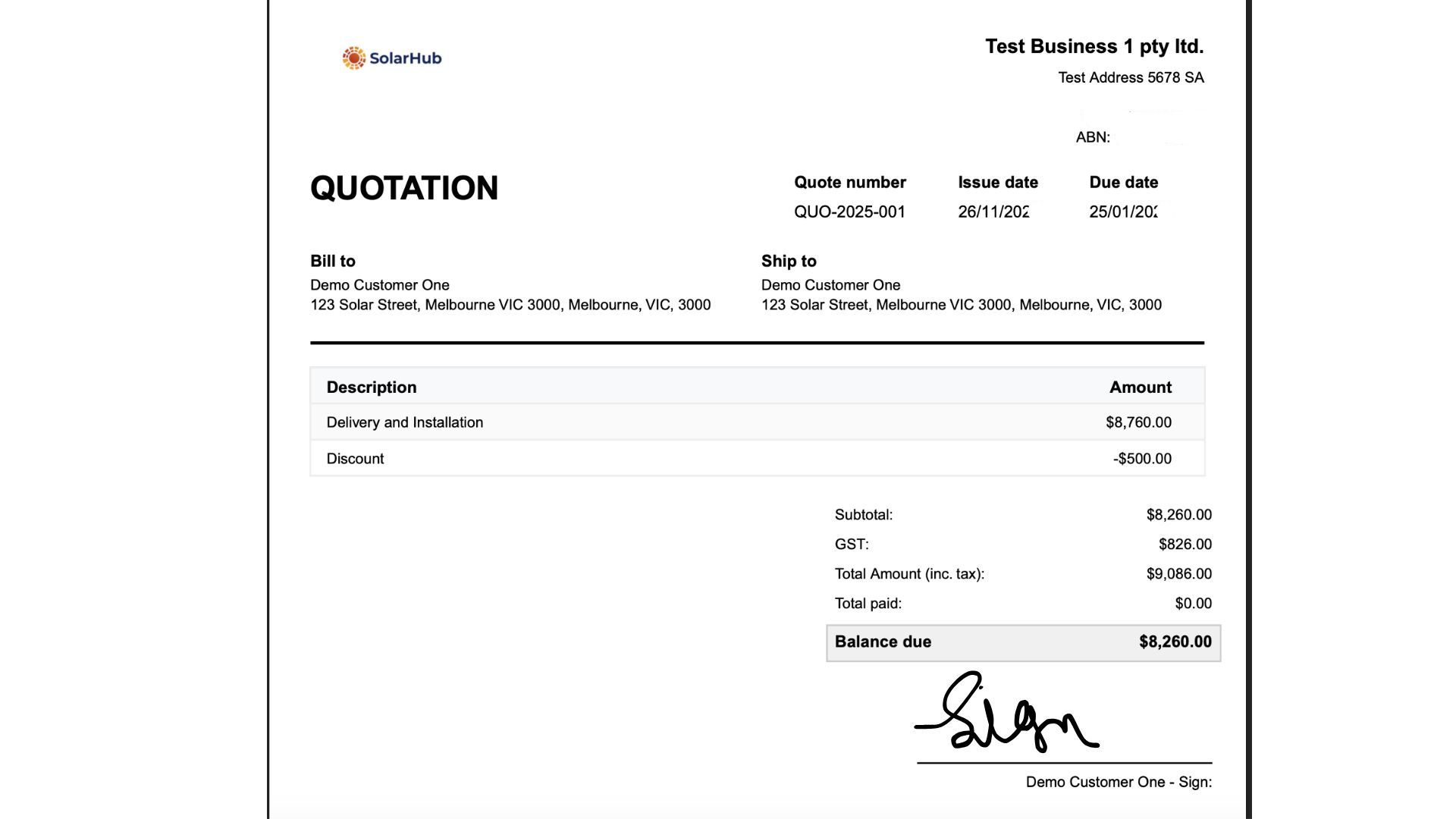Click the SolarHub logo
The height and width of the screenshot is (819, 1456).
[x=391, y=58]
